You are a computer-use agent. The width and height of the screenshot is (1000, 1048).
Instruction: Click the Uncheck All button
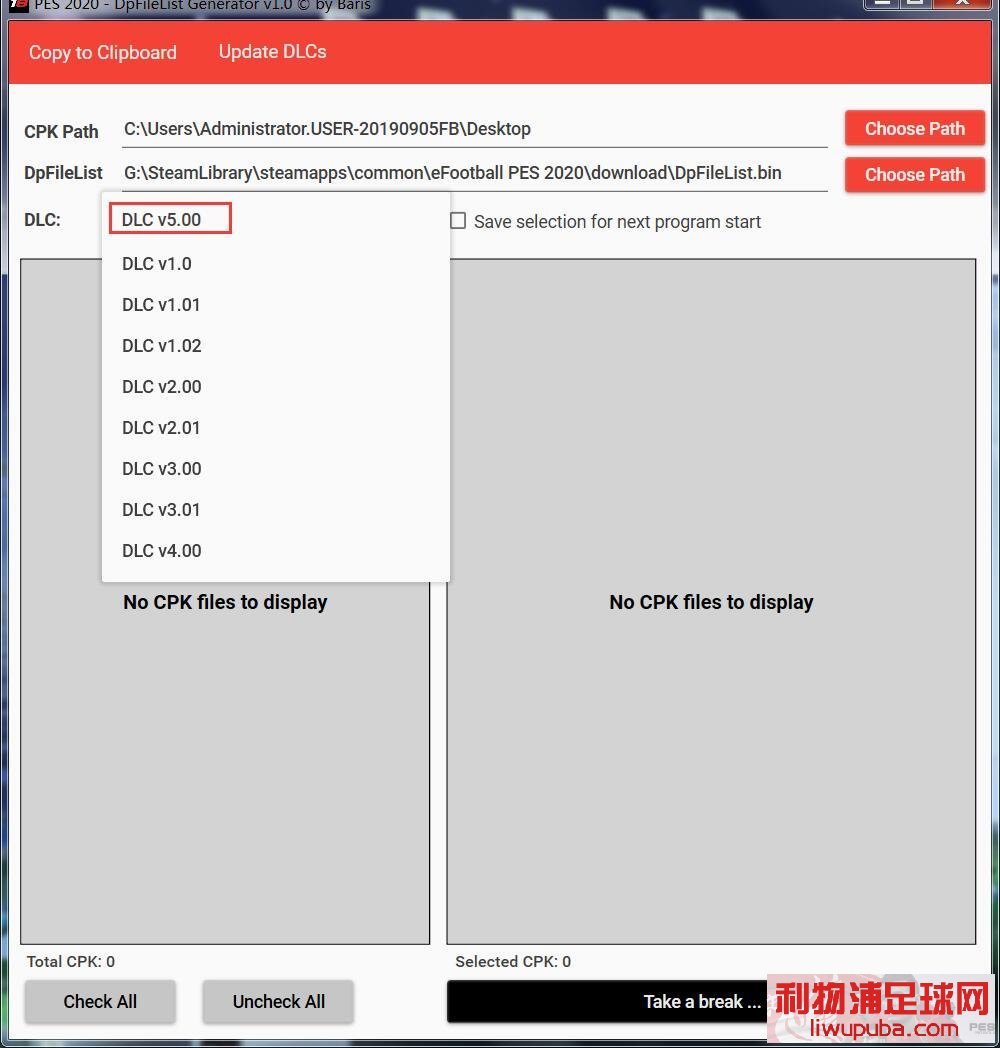coord(278,1001)
